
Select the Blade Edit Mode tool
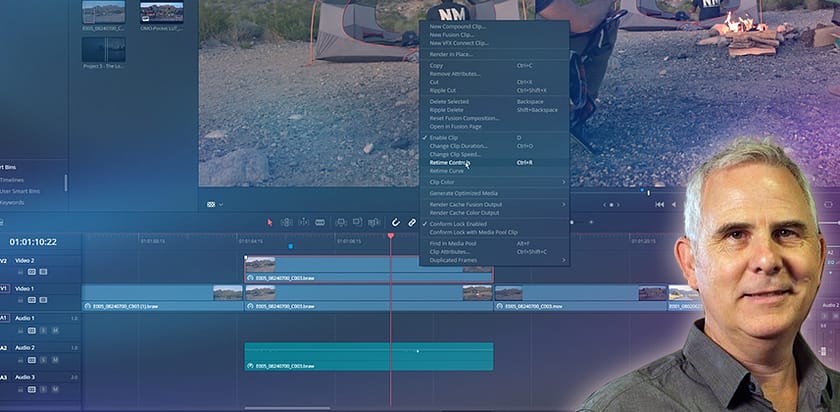320,222
